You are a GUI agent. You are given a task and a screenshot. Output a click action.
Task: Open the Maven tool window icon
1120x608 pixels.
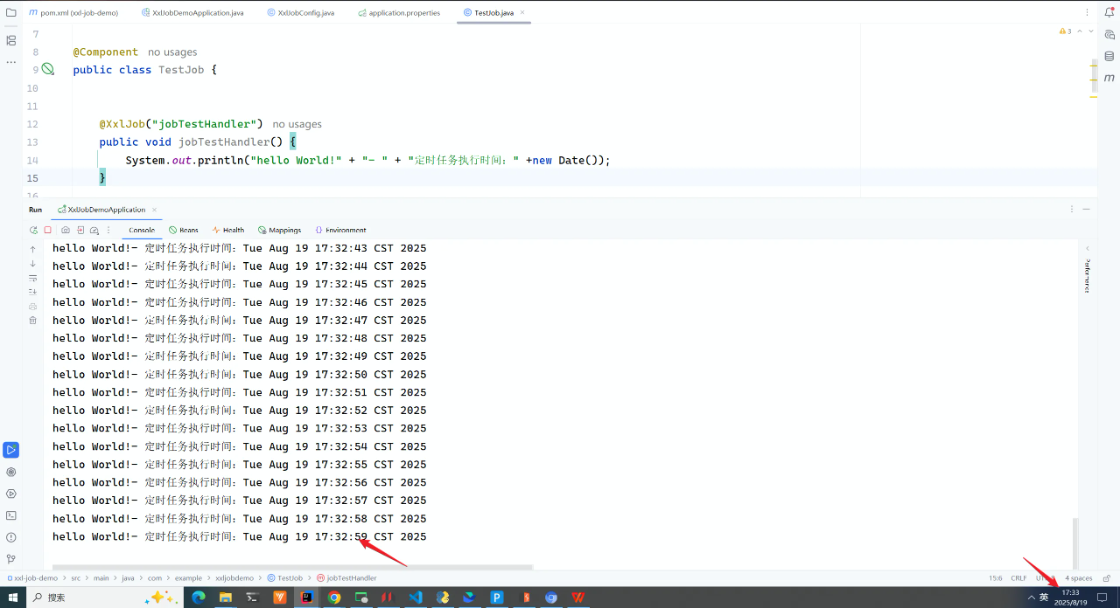click(x=1109, y=78)
